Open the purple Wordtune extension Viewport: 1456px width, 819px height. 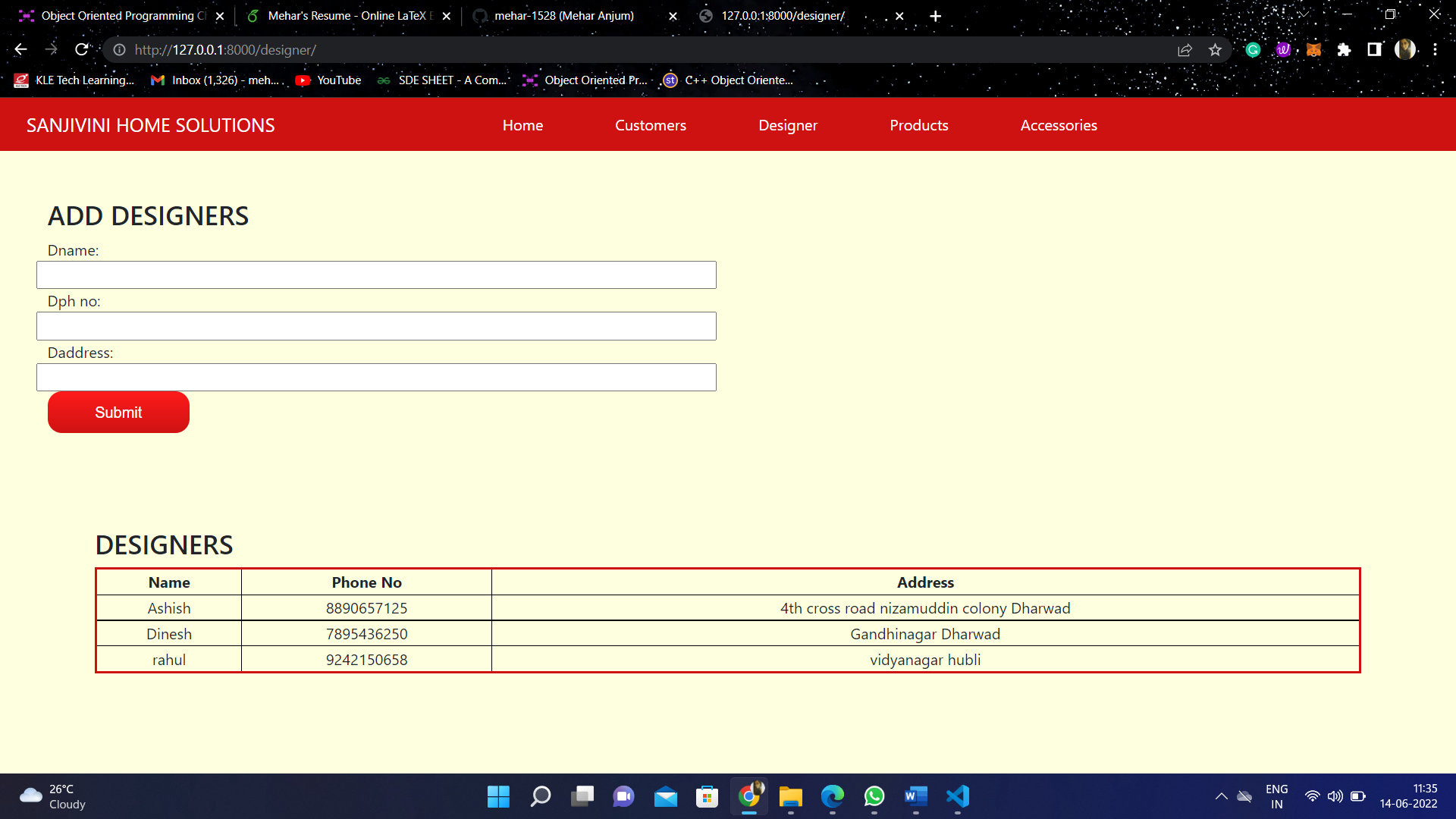(1284, 49)
